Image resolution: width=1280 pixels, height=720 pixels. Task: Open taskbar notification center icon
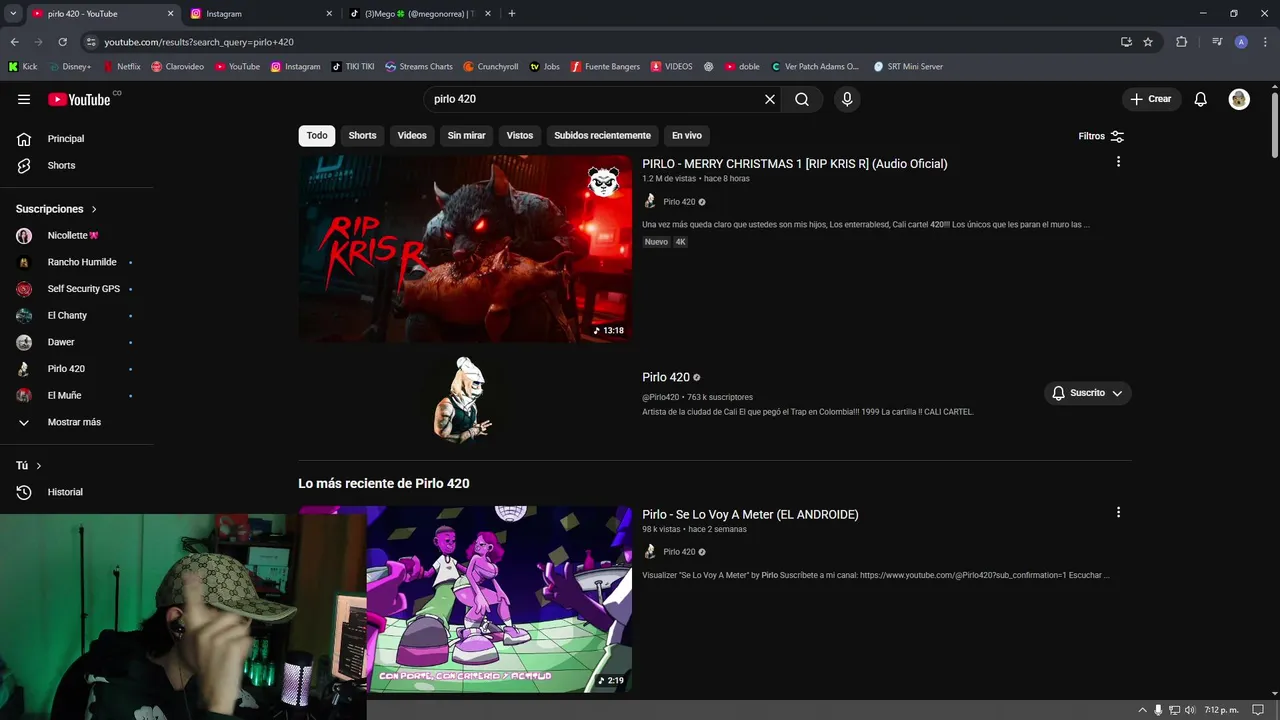(x=1258, y=710)
